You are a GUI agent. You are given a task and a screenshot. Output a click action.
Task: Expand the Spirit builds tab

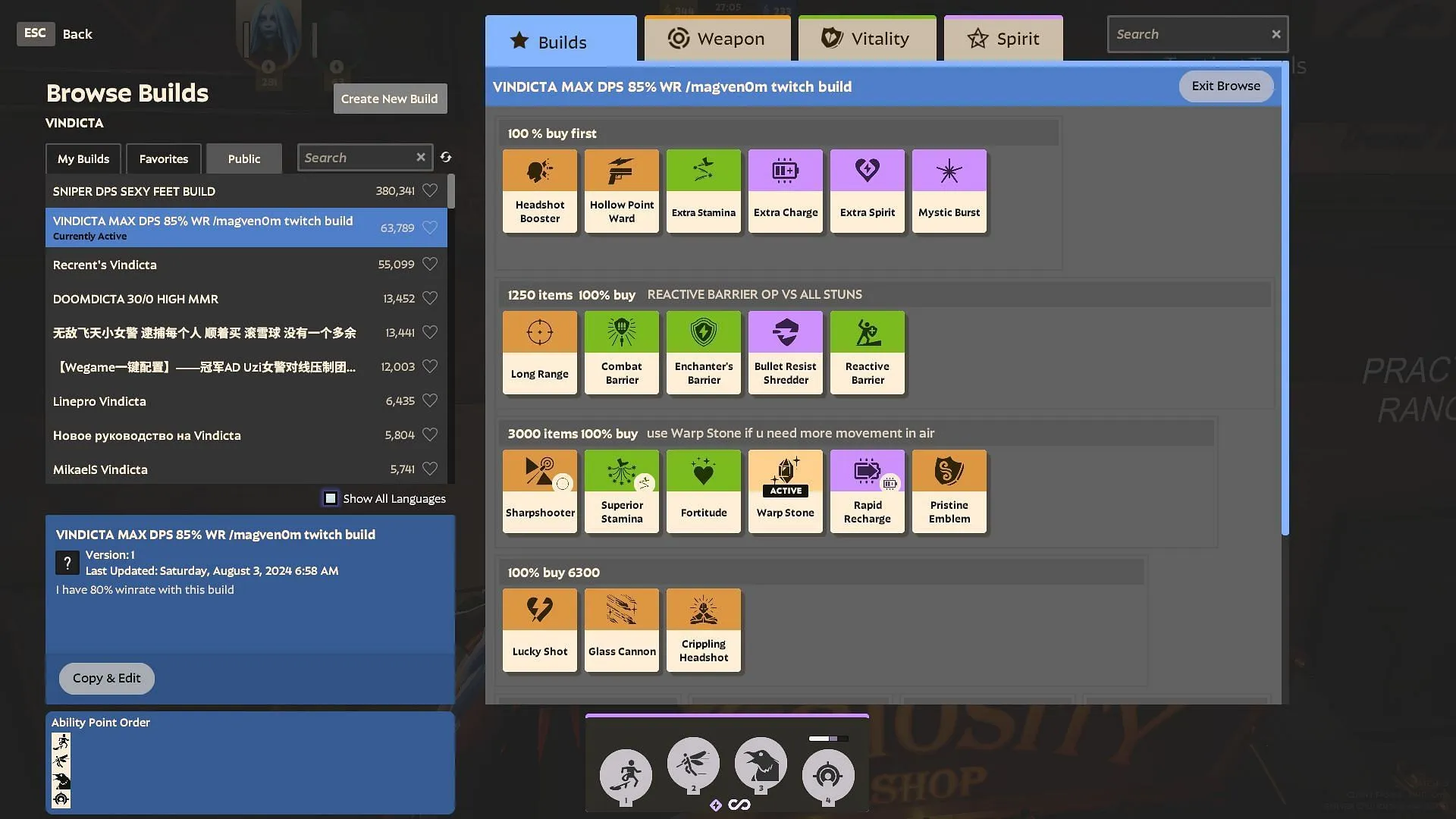(x=1003, y=38)
